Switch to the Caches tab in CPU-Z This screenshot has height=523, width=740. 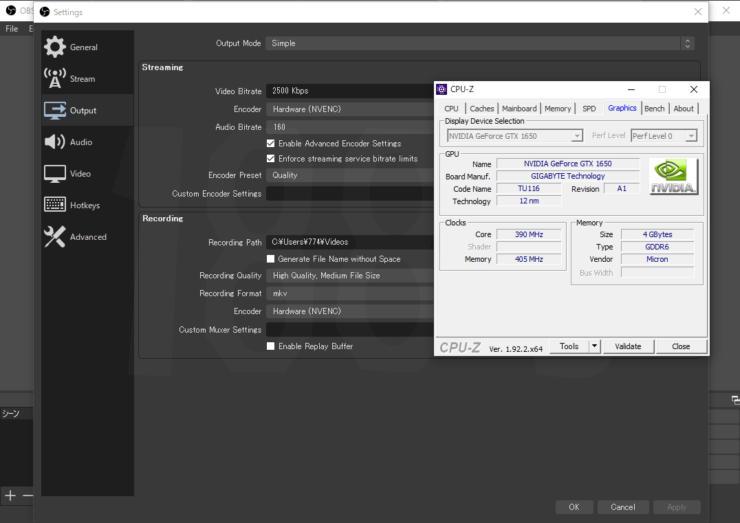pyautogui.click(x=482, y=109)
